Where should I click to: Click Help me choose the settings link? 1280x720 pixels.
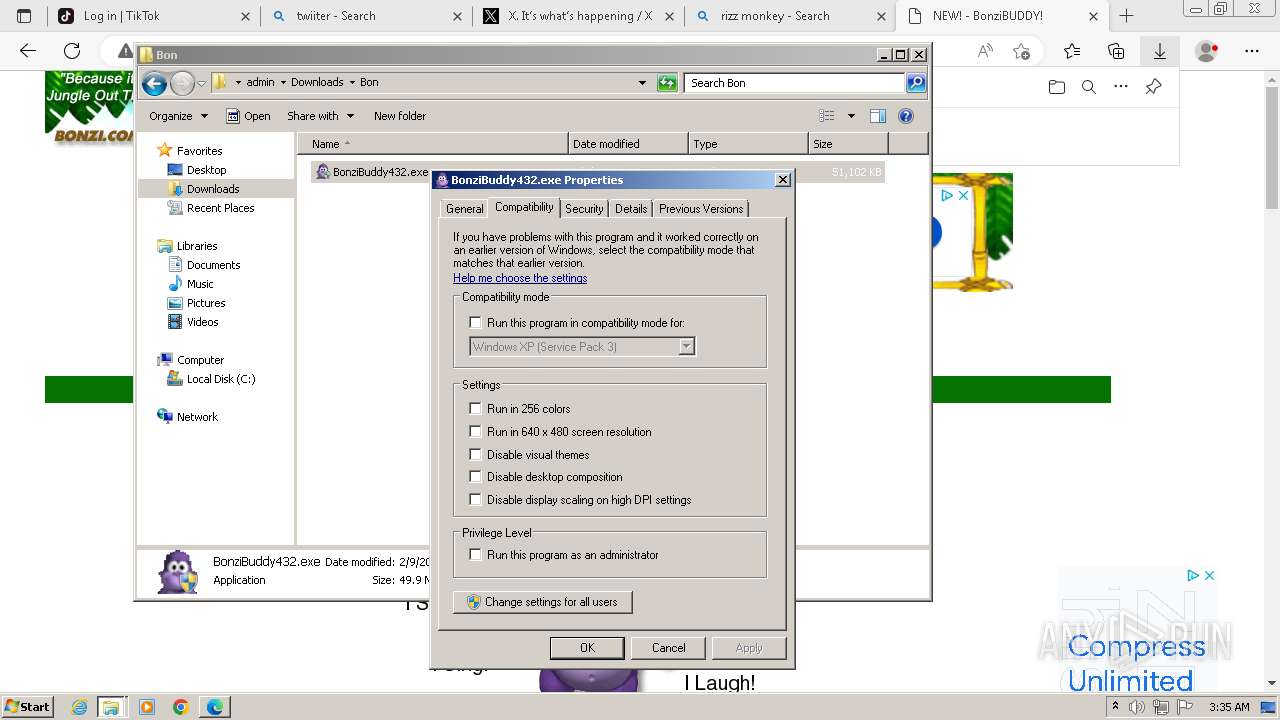520,278
